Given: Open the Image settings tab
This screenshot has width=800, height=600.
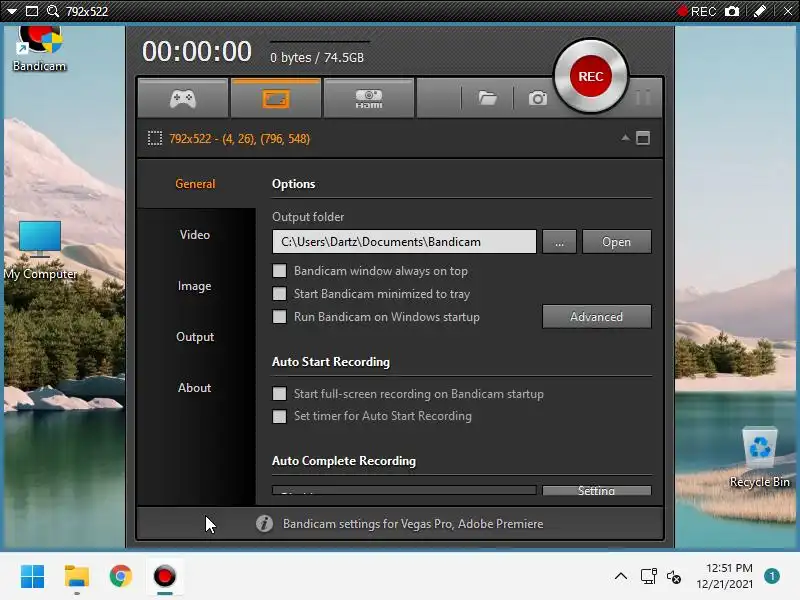Looking at the screenshot, I should coord(194,286).
